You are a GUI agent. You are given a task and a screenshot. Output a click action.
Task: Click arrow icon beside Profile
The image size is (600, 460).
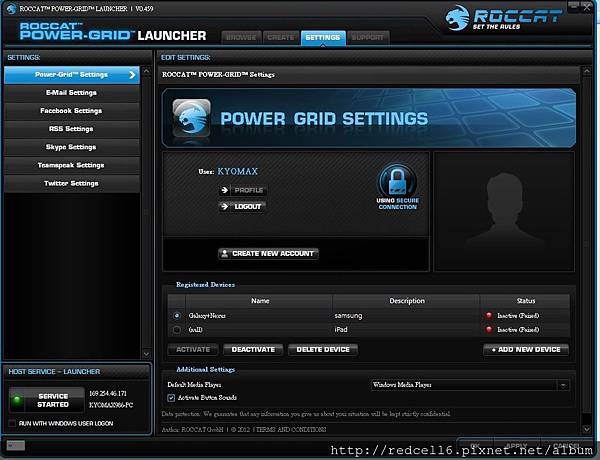[x=225, y=190]
